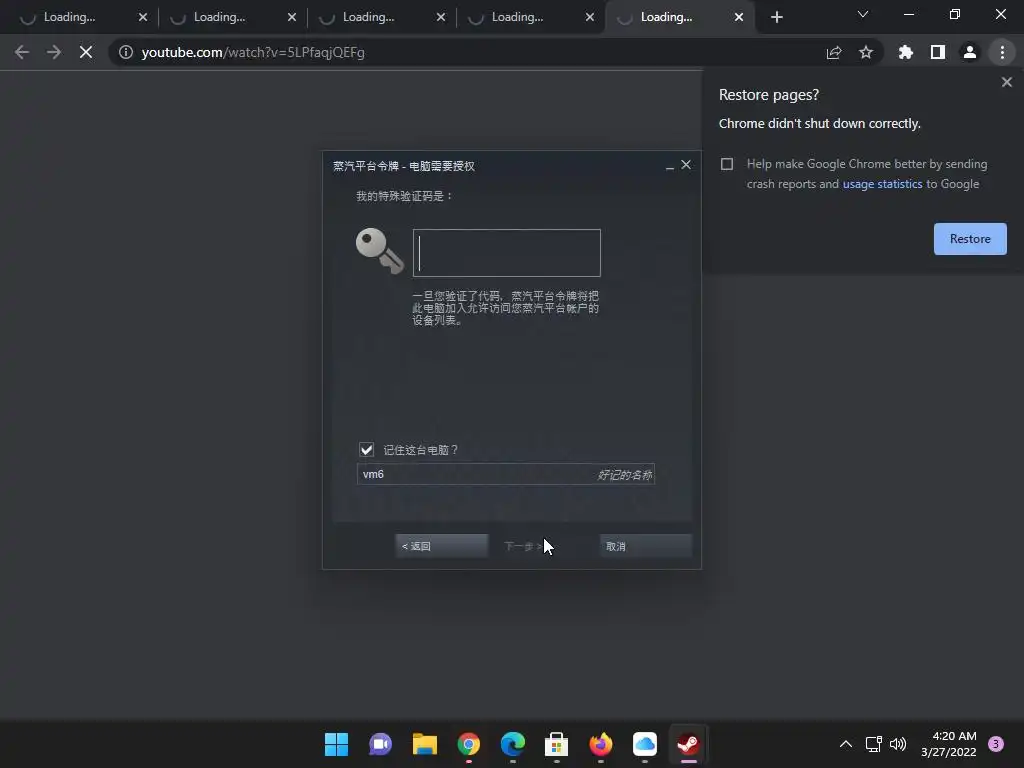Click the Steam Guard code input field
Screen dimensions: 1024x768
point(507,253)
